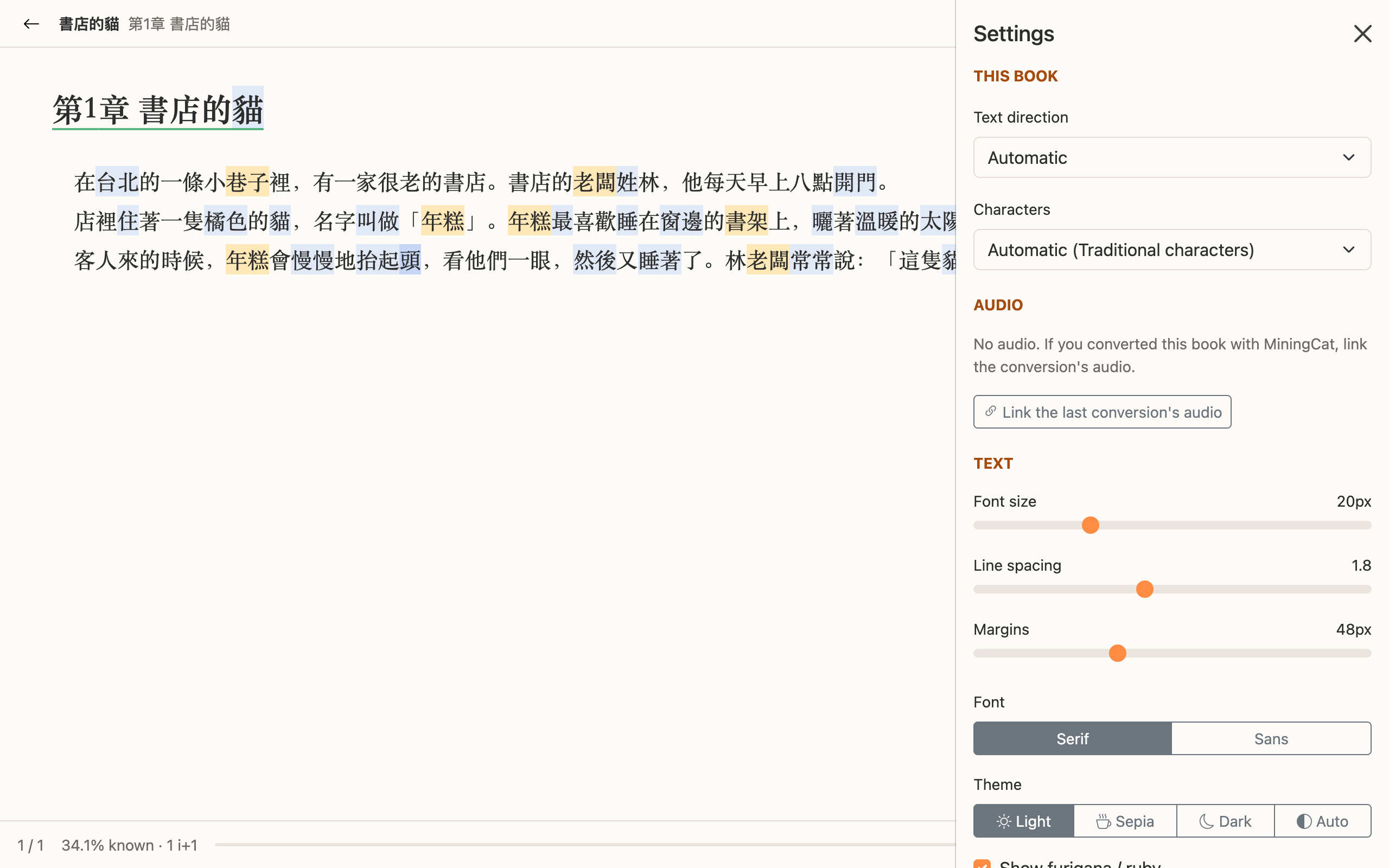Click the 34.1% known status text
Screen dimensions: 1389x868
(108, 845)
